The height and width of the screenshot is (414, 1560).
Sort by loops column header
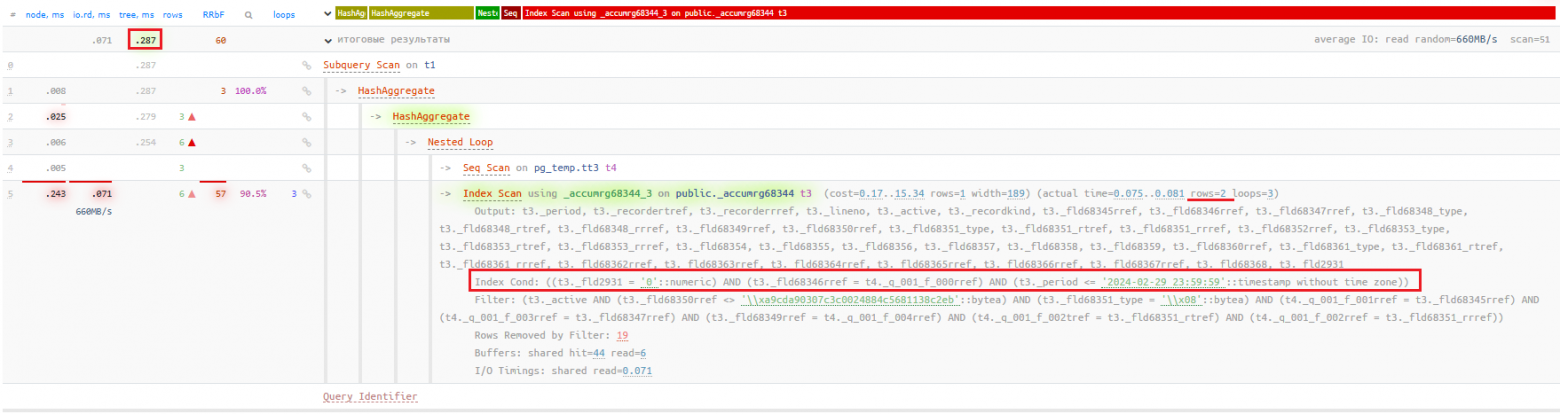[284, 15]
